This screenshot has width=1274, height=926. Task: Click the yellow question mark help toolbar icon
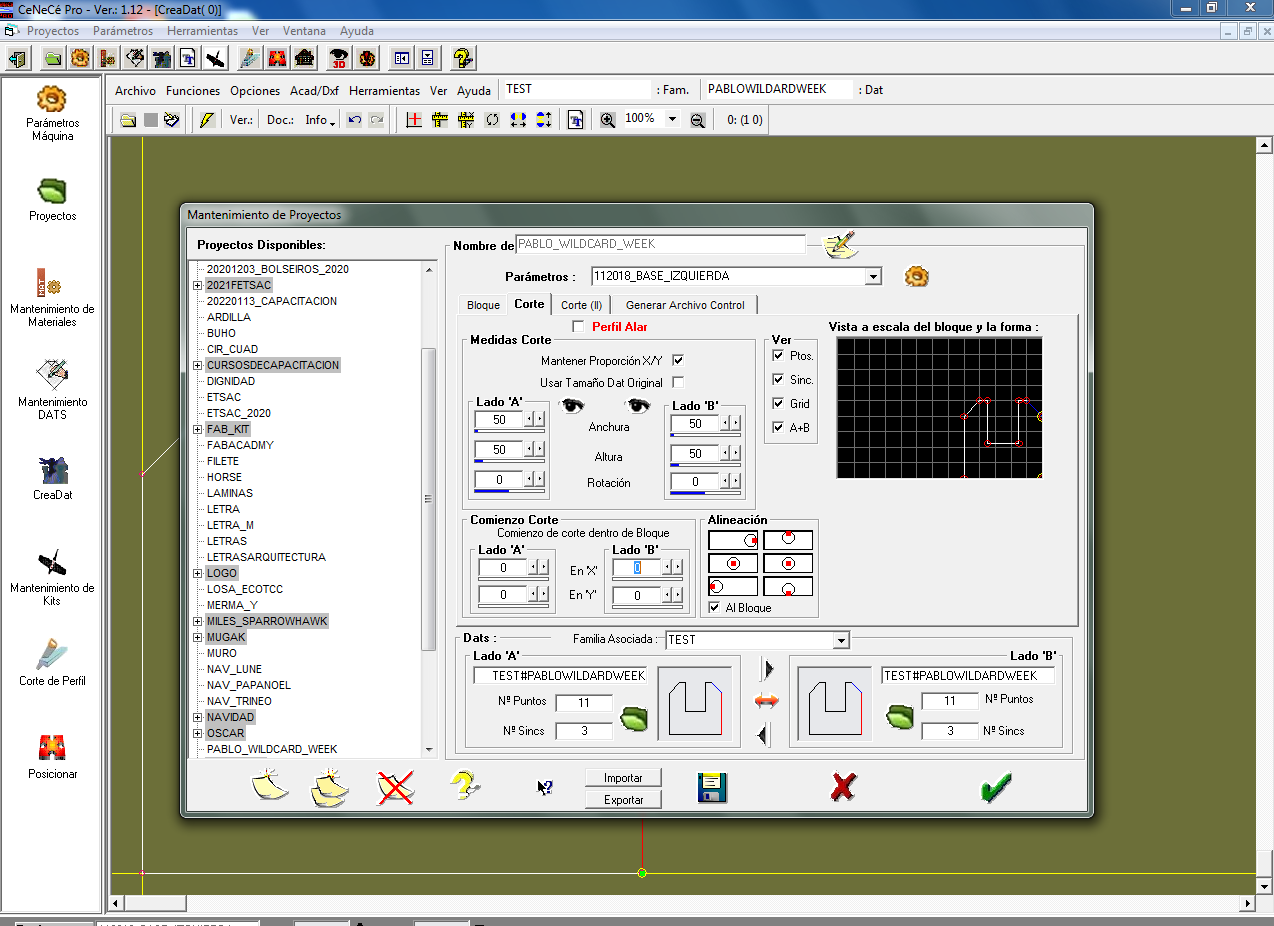(462, 58)
